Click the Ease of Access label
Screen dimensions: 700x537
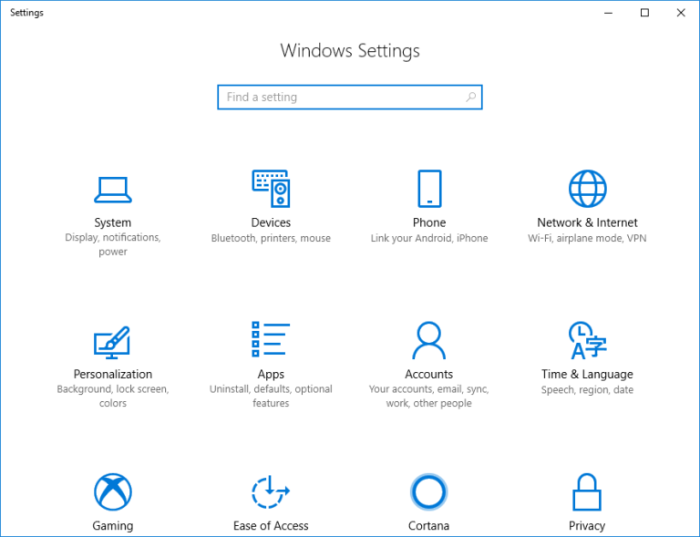(x=271, y=526)
